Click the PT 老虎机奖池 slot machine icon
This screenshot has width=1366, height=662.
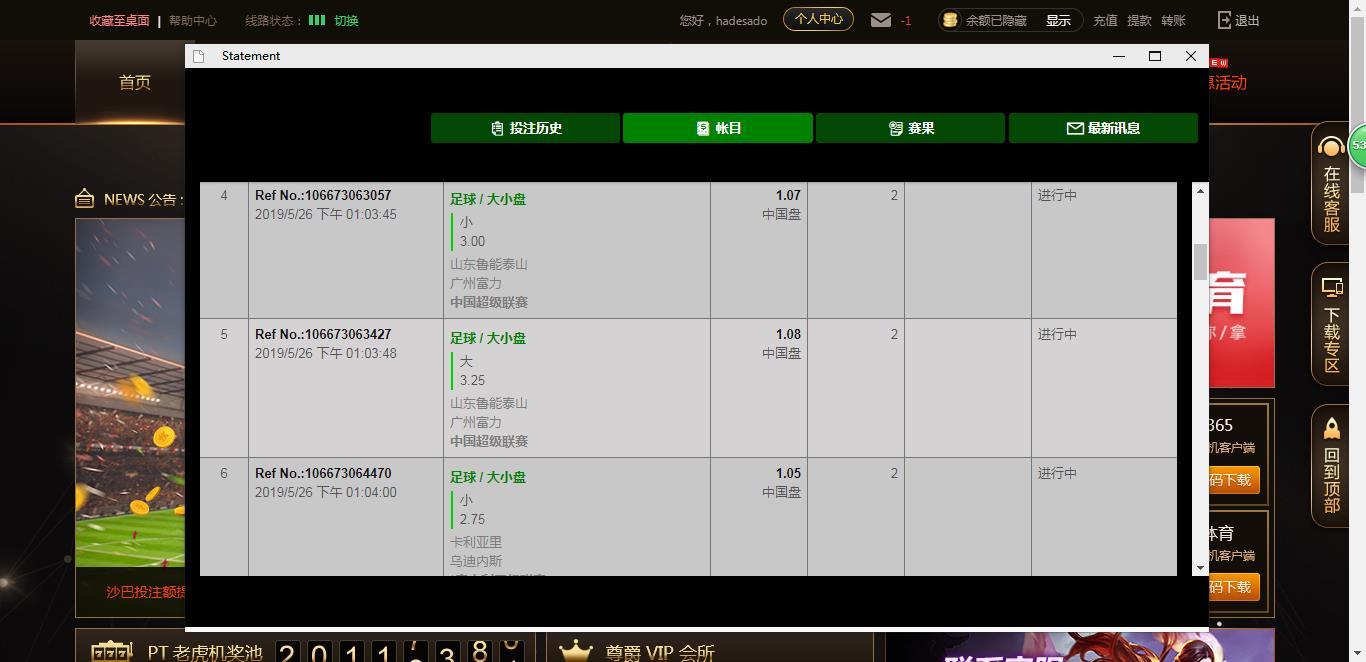coord(111,653)
